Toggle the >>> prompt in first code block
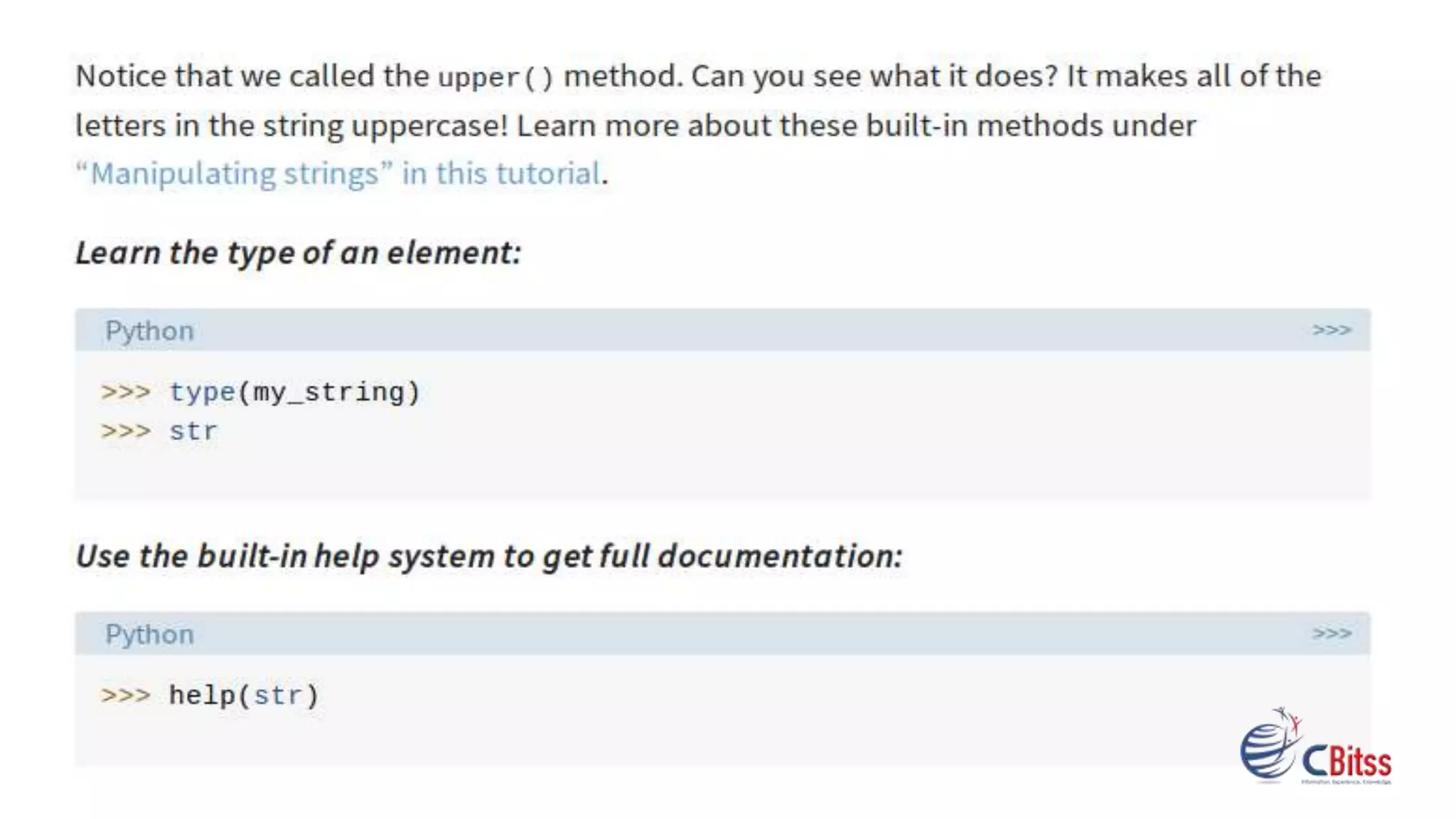Screen dimensions: 1456x819 click(x=1331, y=330)
